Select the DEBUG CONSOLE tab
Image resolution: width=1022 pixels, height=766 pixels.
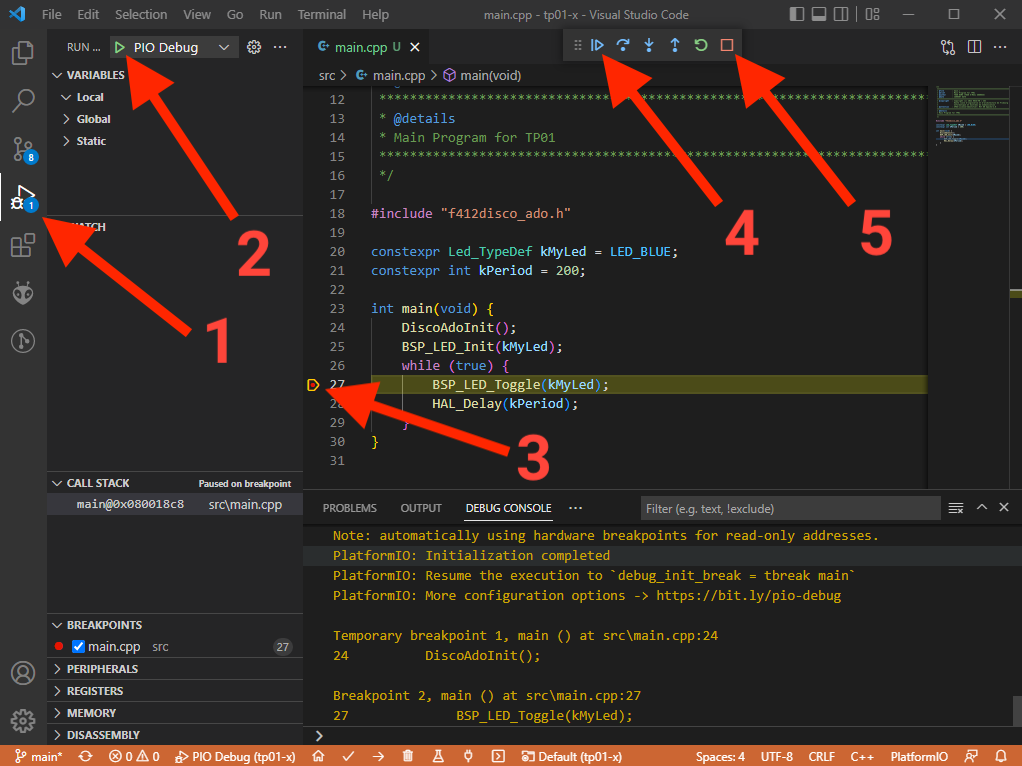pos(508,508)
